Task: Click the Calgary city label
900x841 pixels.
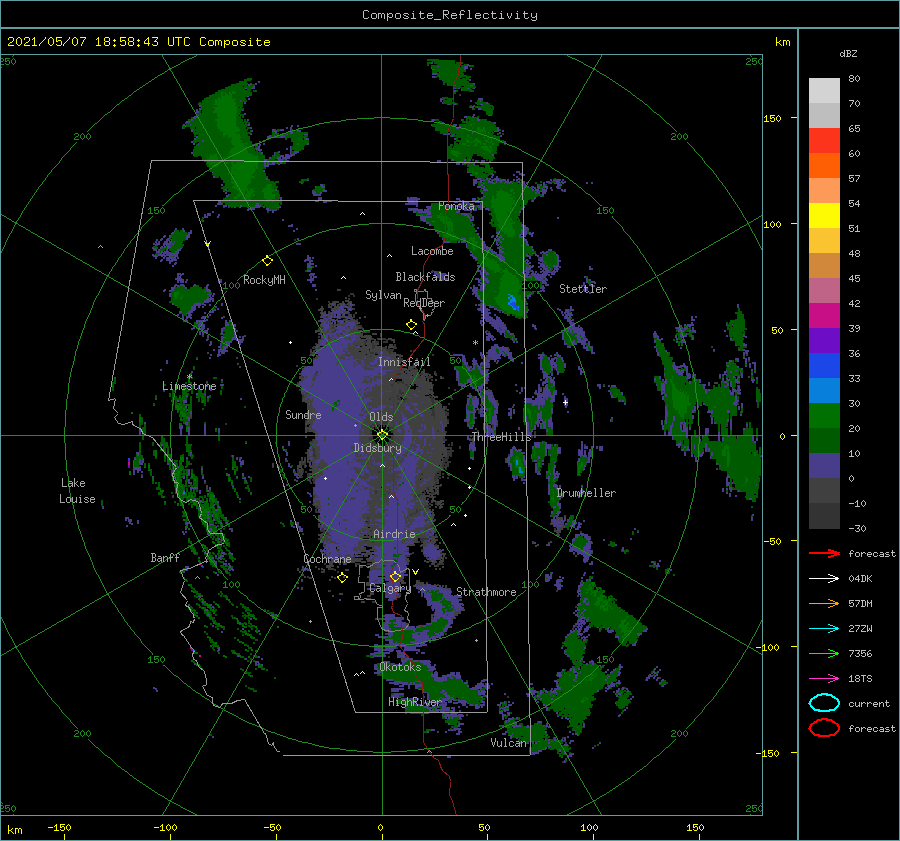Action: 390,588
